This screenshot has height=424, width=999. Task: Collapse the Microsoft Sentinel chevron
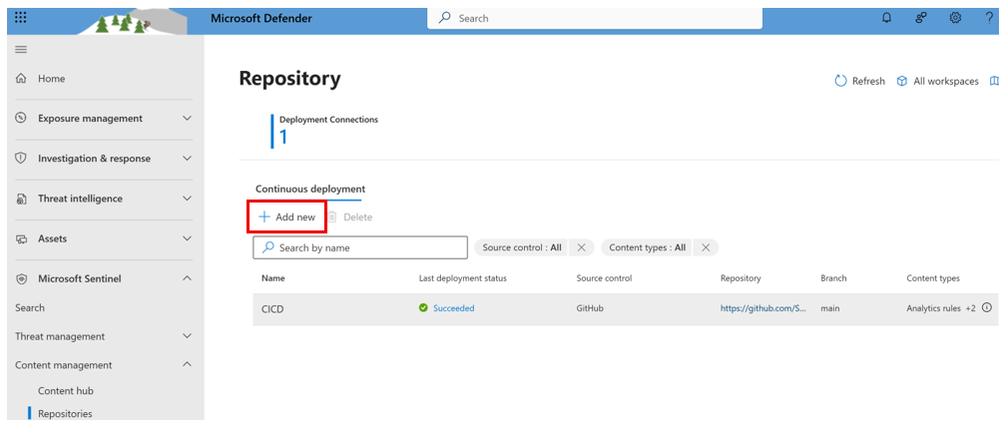[x=187, y=279]
